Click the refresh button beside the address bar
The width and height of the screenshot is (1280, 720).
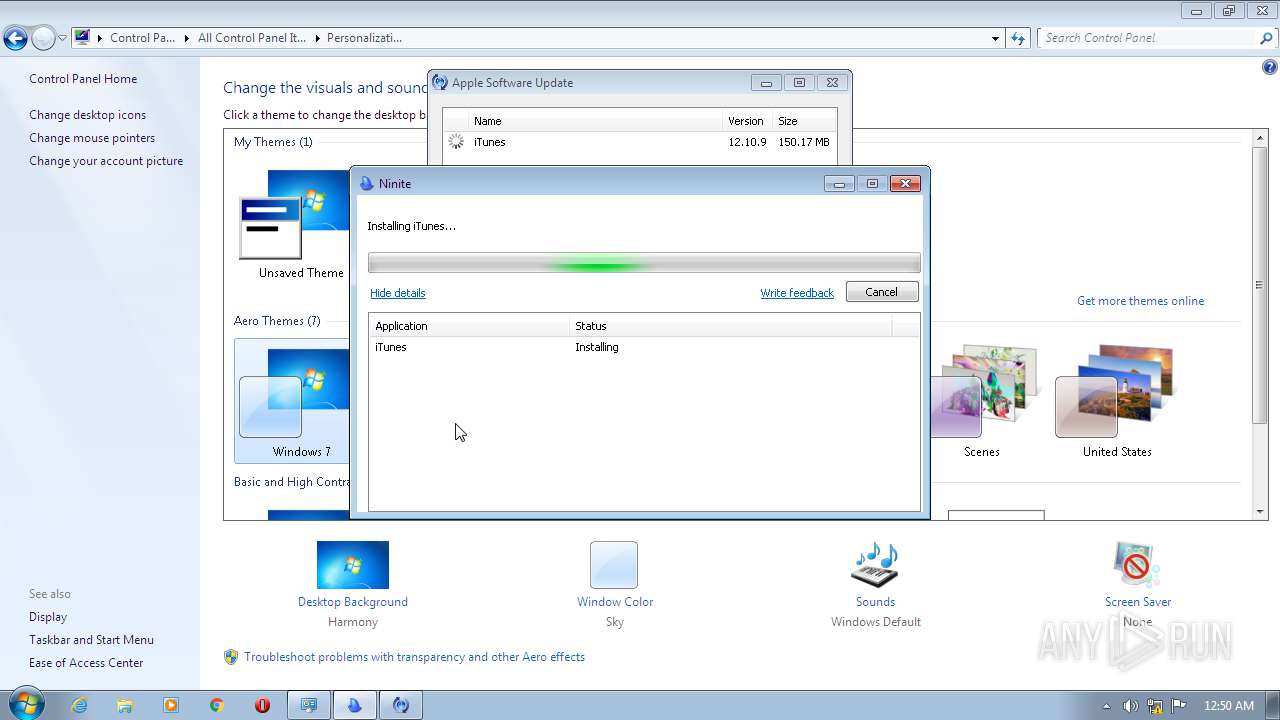tap(1018, 38)
